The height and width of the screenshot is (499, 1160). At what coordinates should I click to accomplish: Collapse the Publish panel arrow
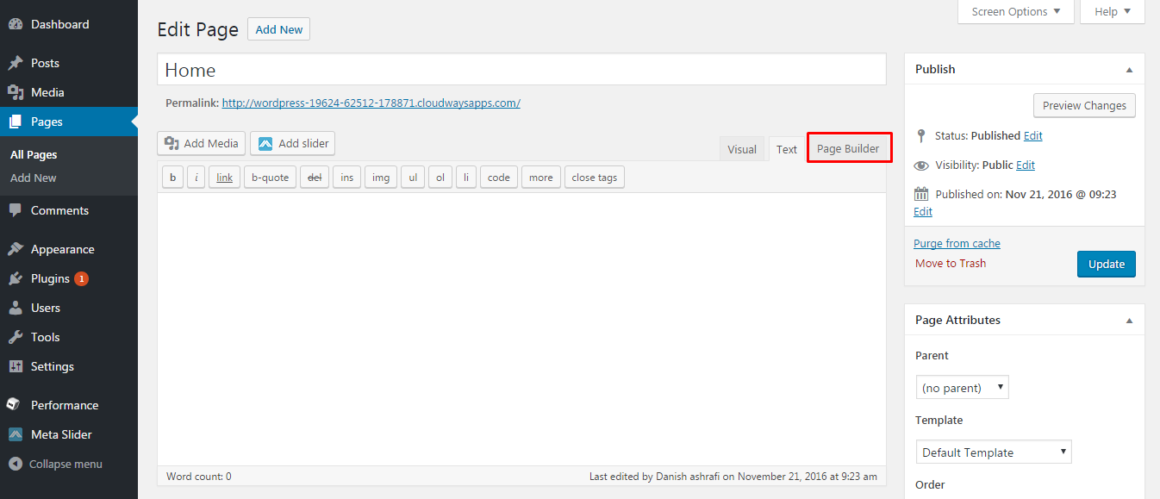[1129, 69]
